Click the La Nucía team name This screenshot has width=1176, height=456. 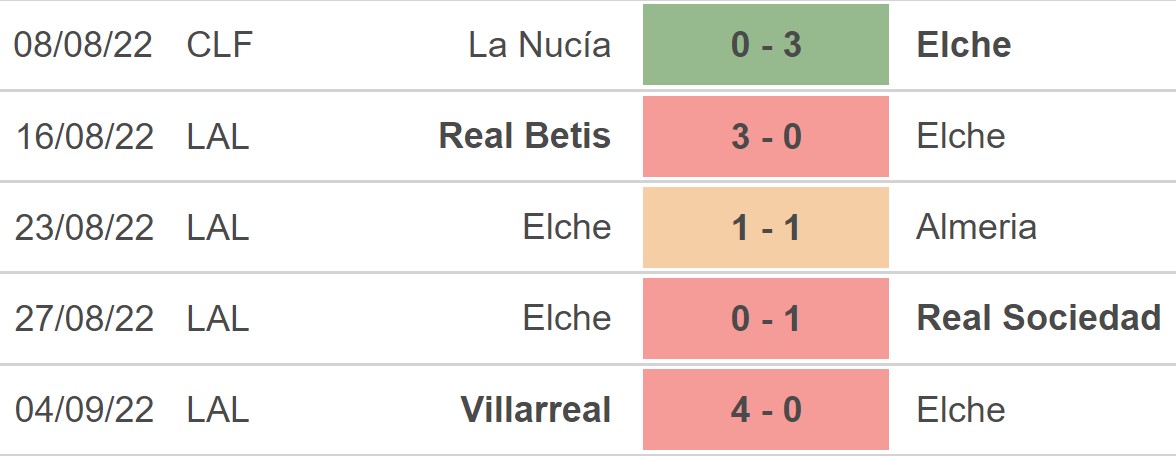pos(539,45)
